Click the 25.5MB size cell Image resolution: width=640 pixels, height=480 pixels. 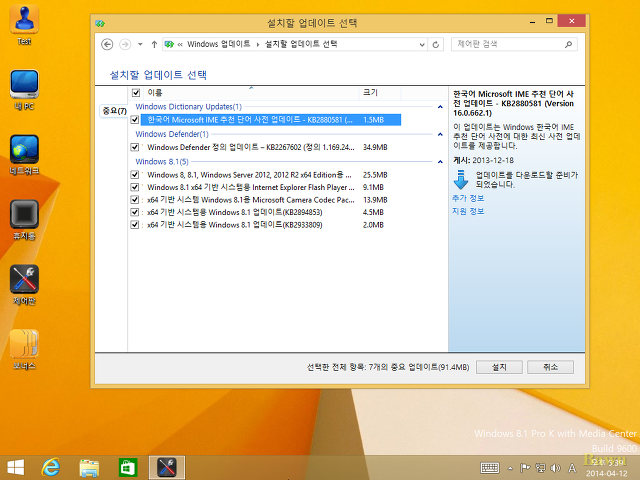375,175
